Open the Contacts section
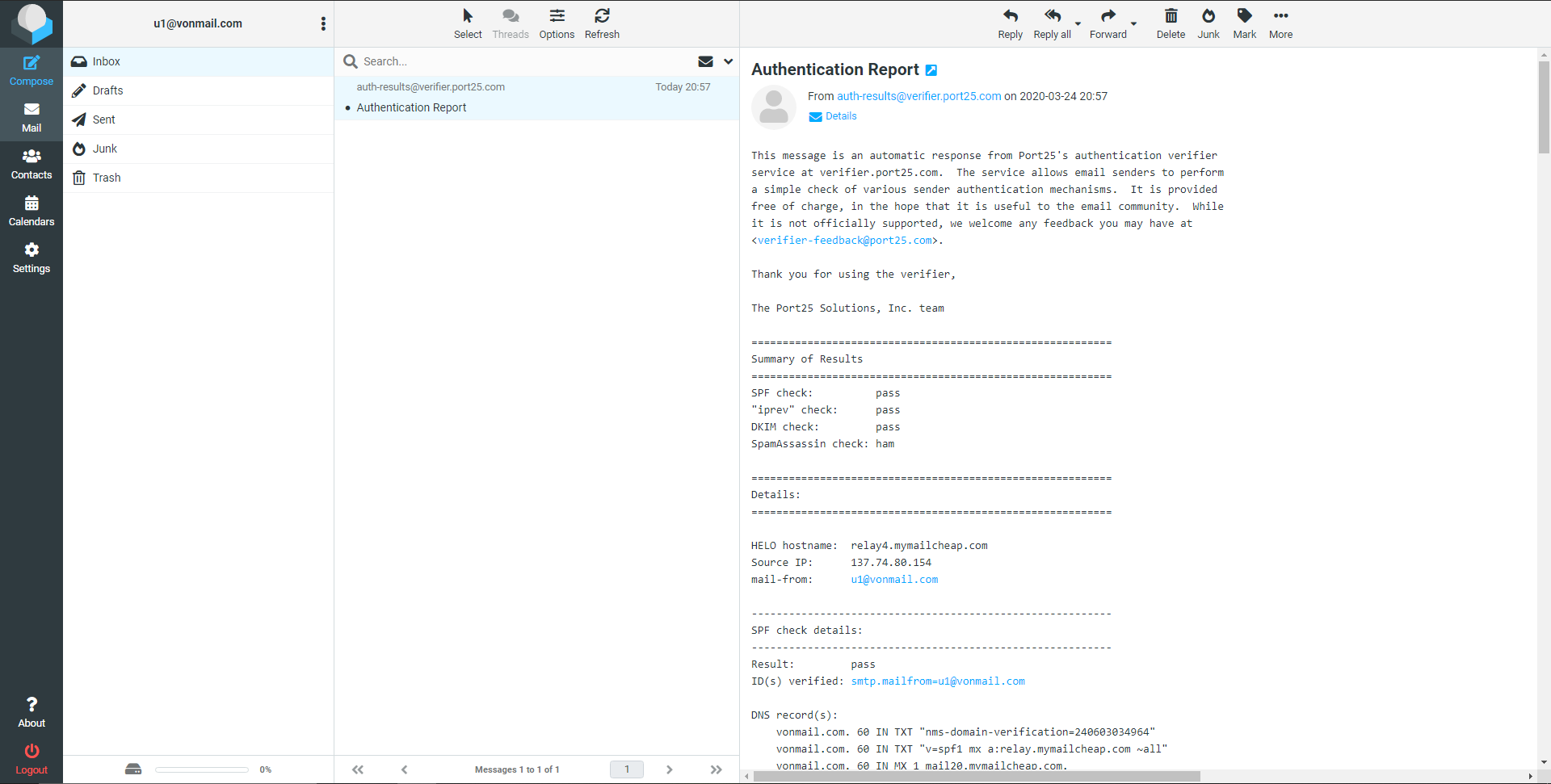This screenshot has width=1551, height=784. coord(32,165)
